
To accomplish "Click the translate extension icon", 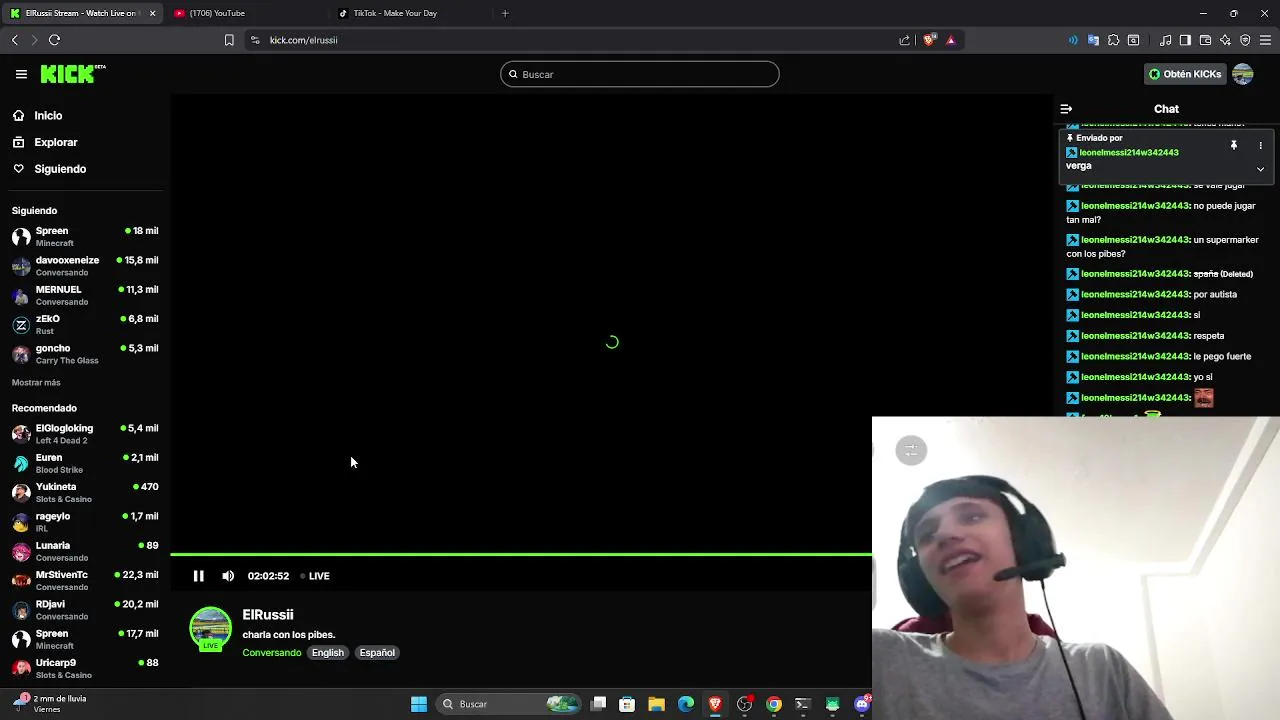I will 1093,40.
